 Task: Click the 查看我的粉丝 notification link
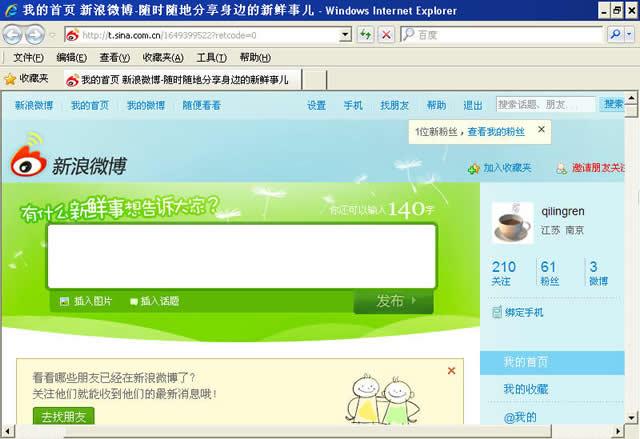(x=496, y=132)
